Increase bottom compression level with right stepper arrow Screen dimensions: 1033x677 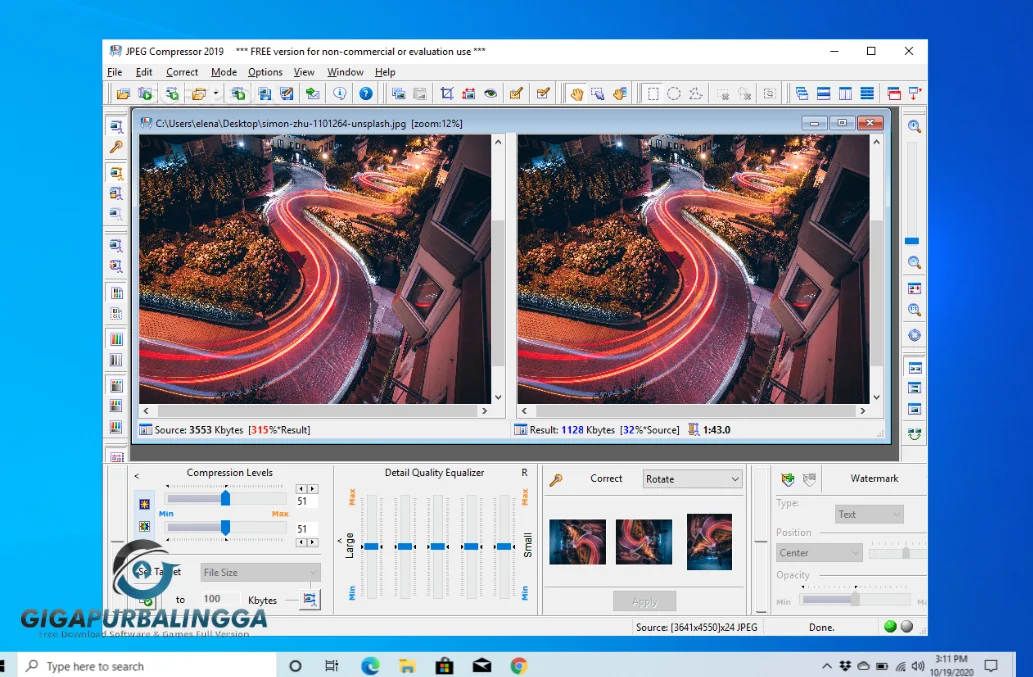313,542
